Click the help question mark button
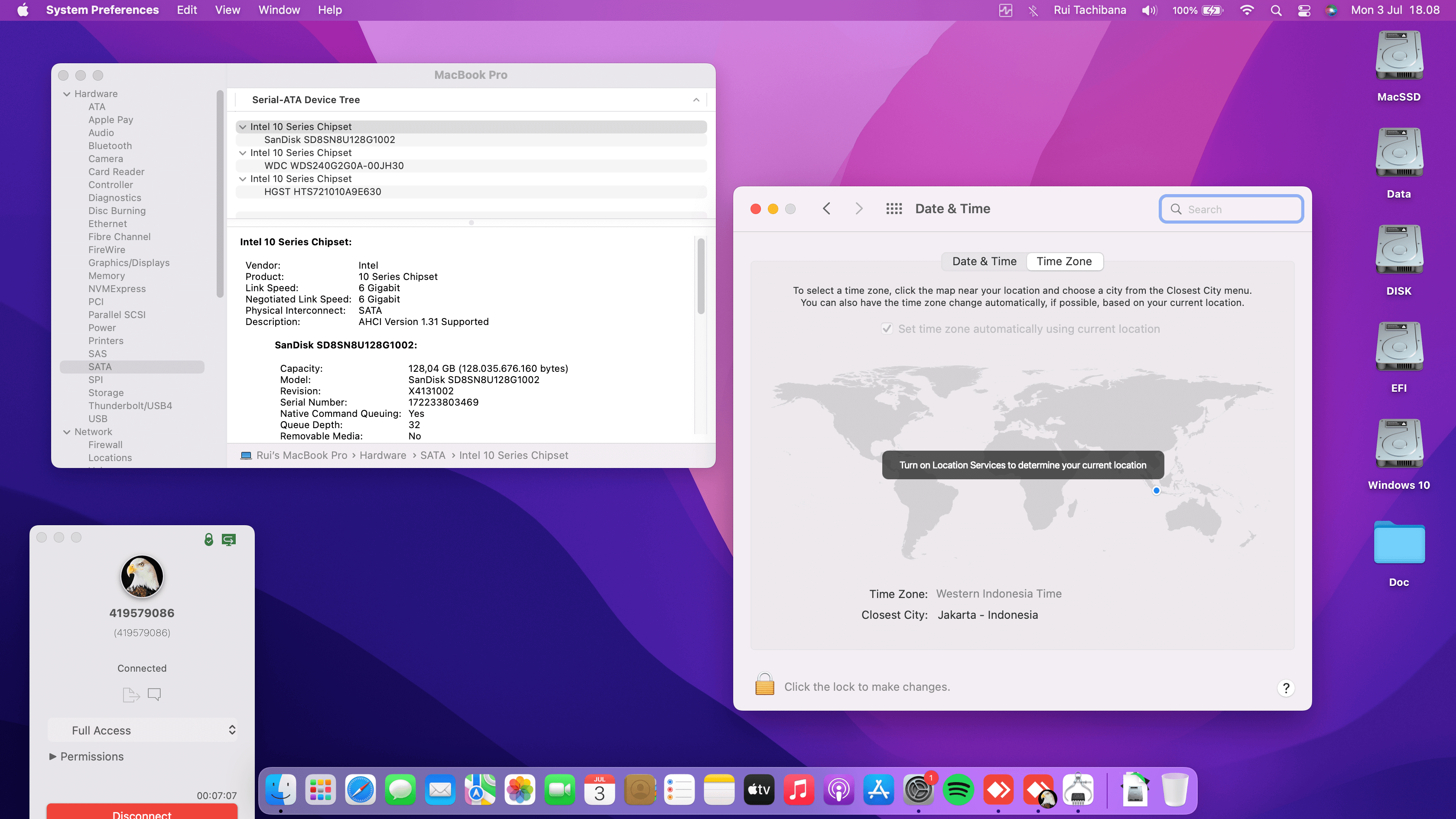The height and width of the screenshot is (819, 1456). 1286,688
